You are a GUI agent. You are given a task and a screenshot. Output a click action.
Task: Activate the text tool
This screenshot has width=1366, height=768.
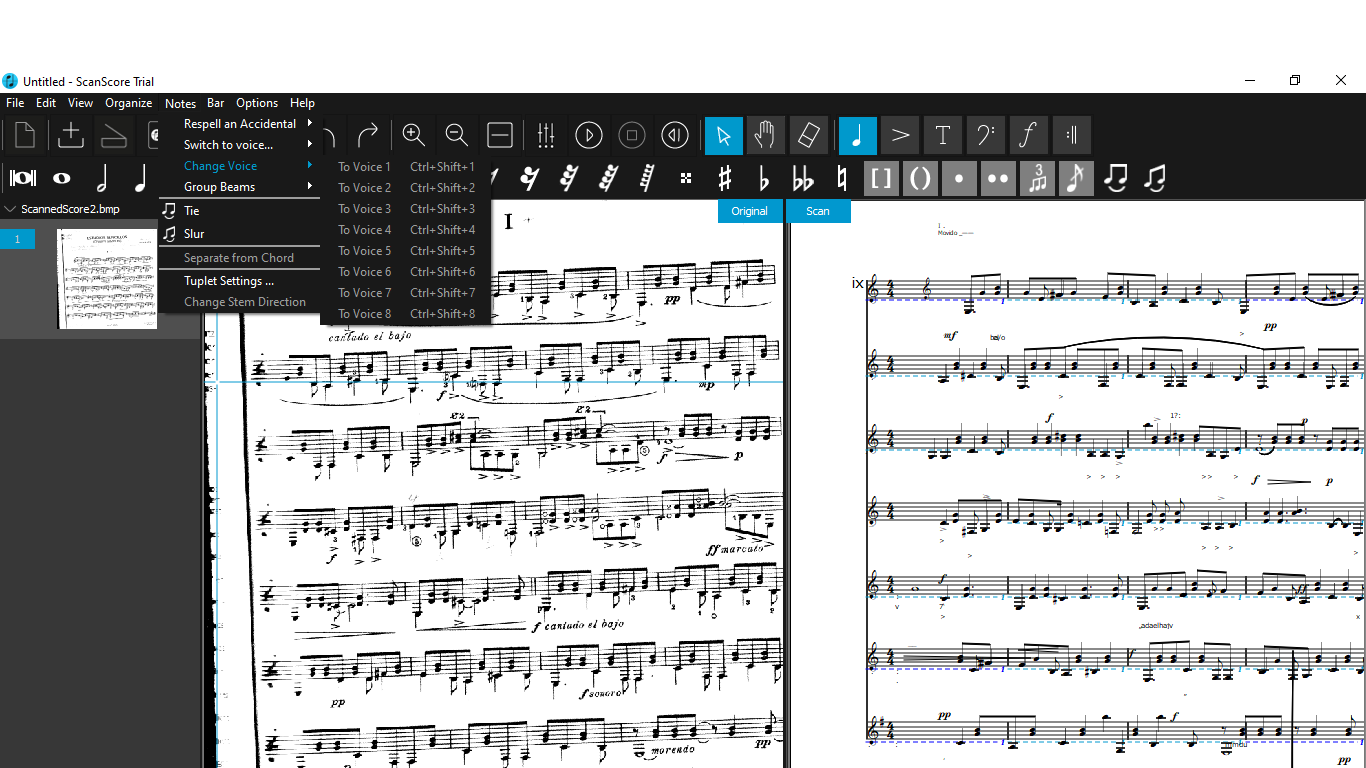click(x=942, y=135)
